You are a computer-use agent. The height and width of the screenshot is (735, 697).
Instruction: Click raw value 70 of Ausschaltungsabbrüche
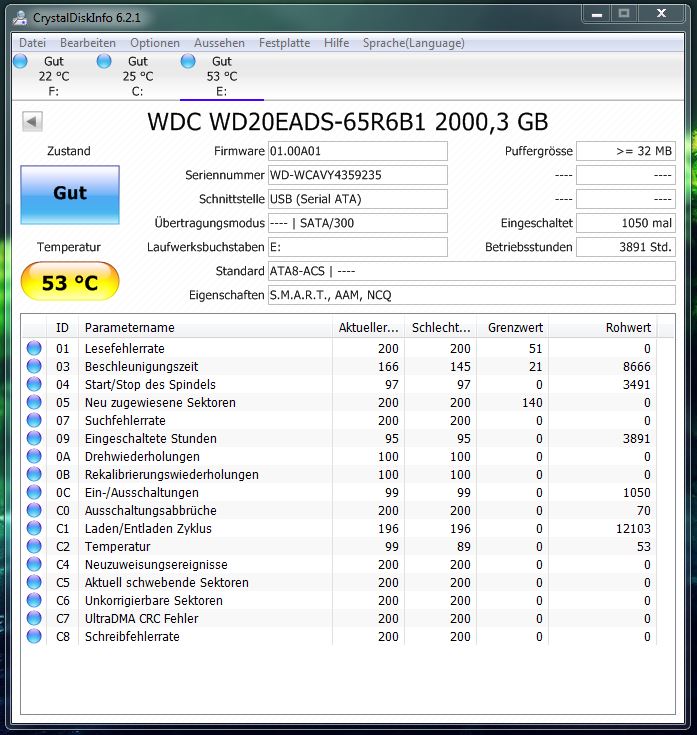click(x=644, y=510)
